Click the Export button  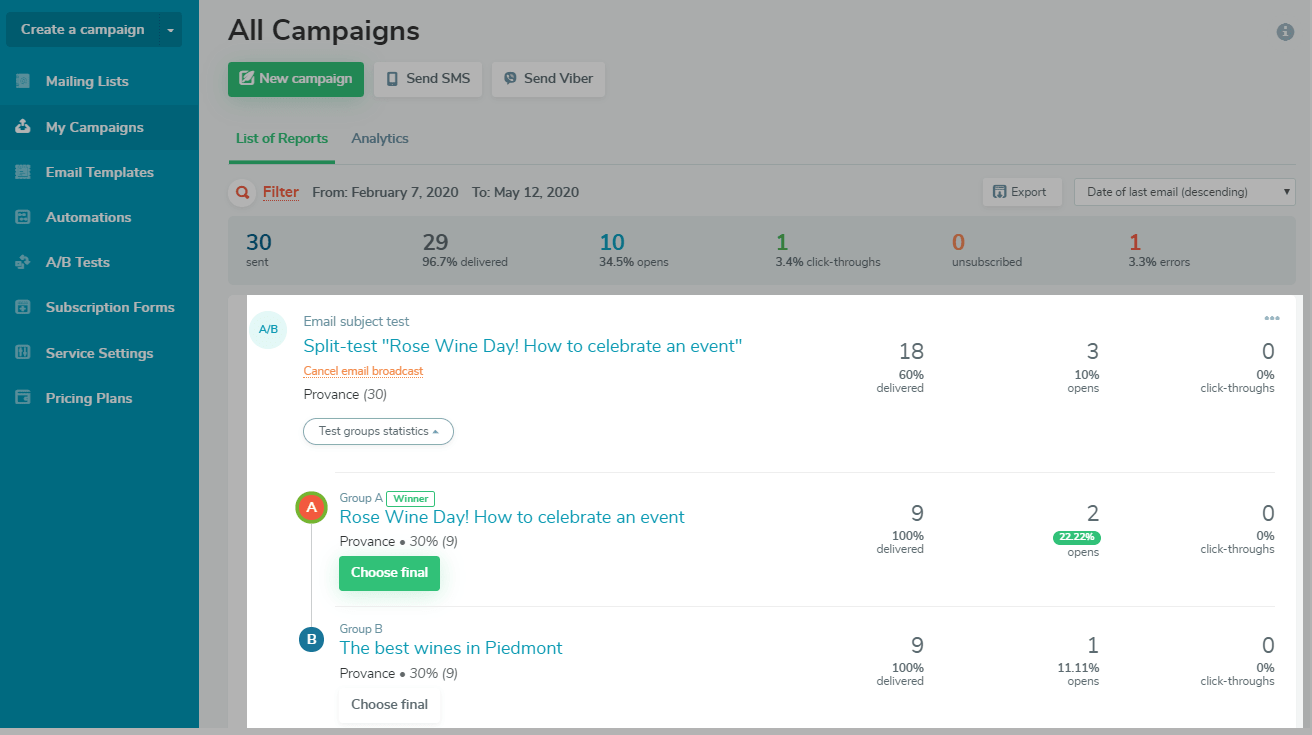pos(1021,192)
